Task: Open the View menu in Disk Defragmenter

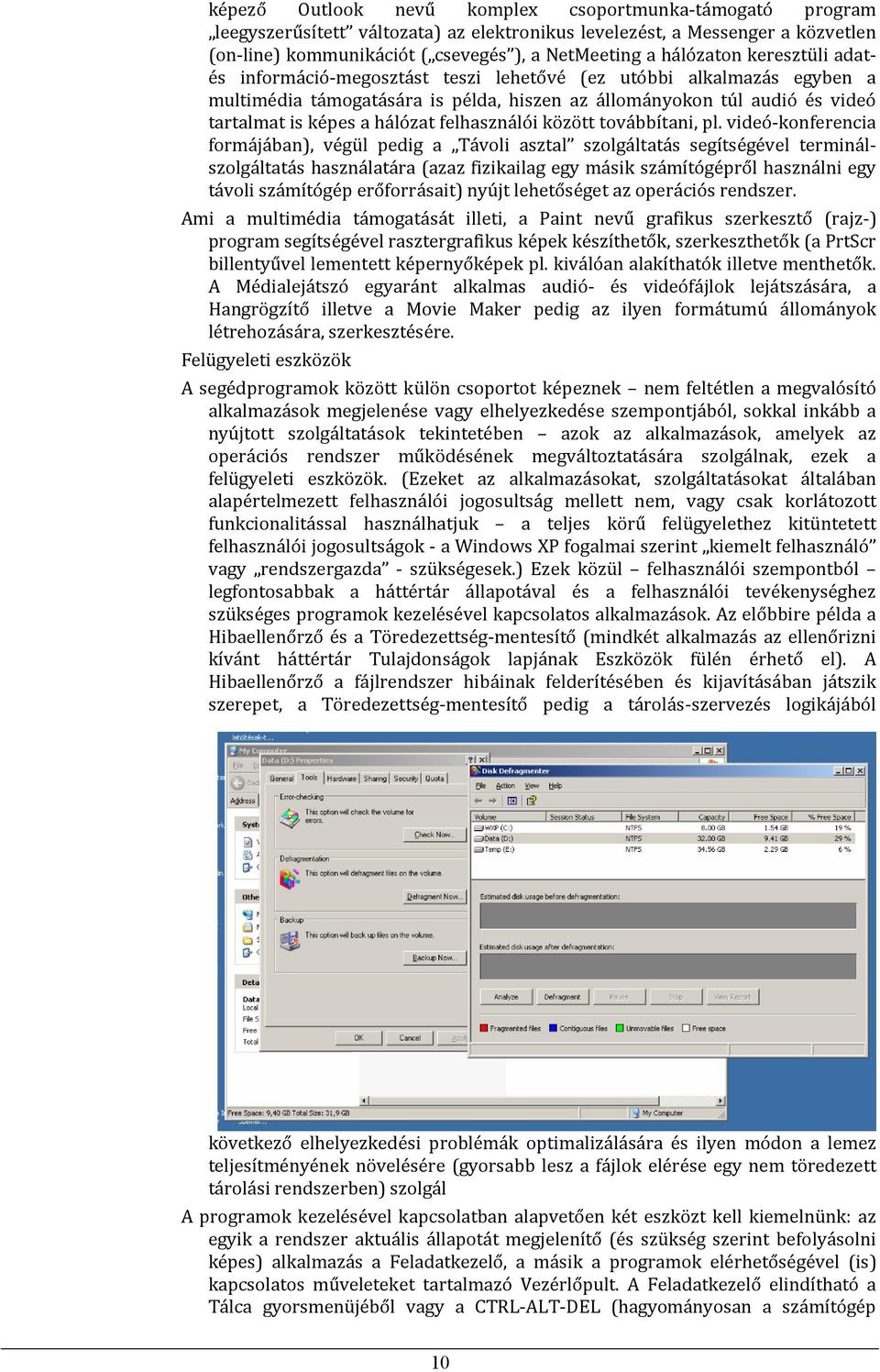Action: pos(532,786)
